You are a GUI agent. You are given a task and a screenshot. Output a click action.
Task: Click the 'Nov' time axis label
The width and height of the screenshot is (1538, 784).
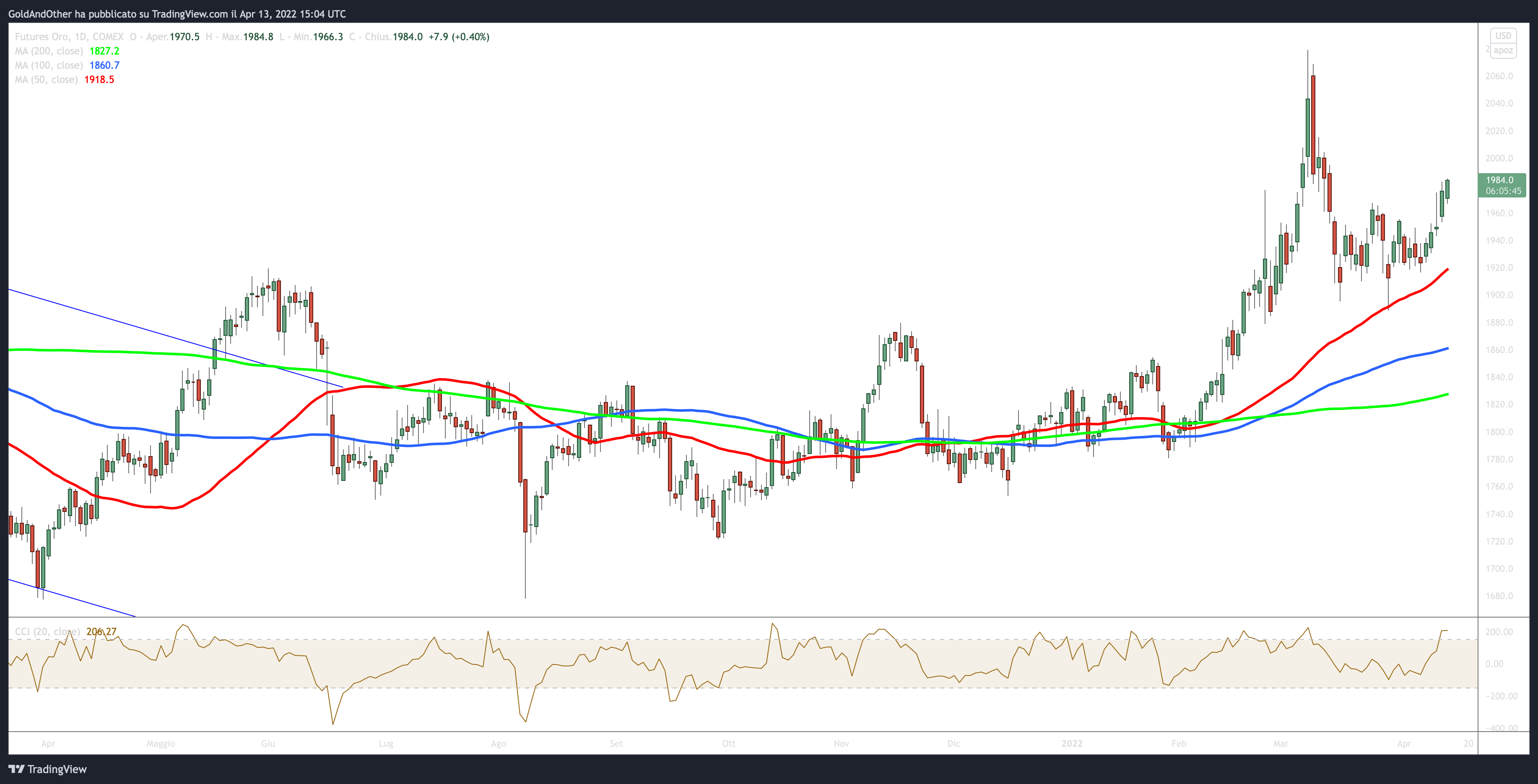pyautogui.click(x=841, y=743)
